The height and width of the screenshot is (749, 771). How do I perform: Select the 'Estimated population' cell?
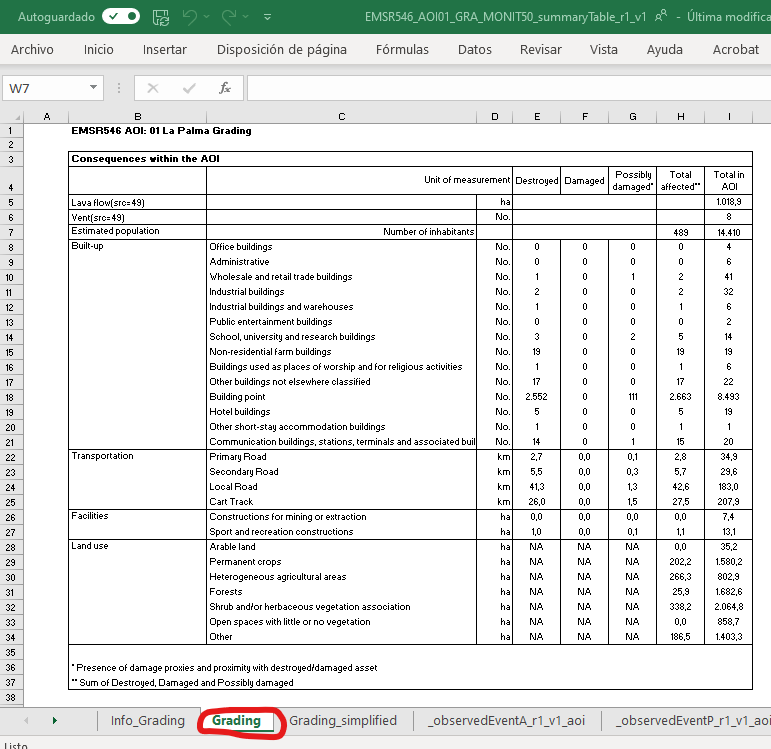pyautogui.click(x=138, y=231)
